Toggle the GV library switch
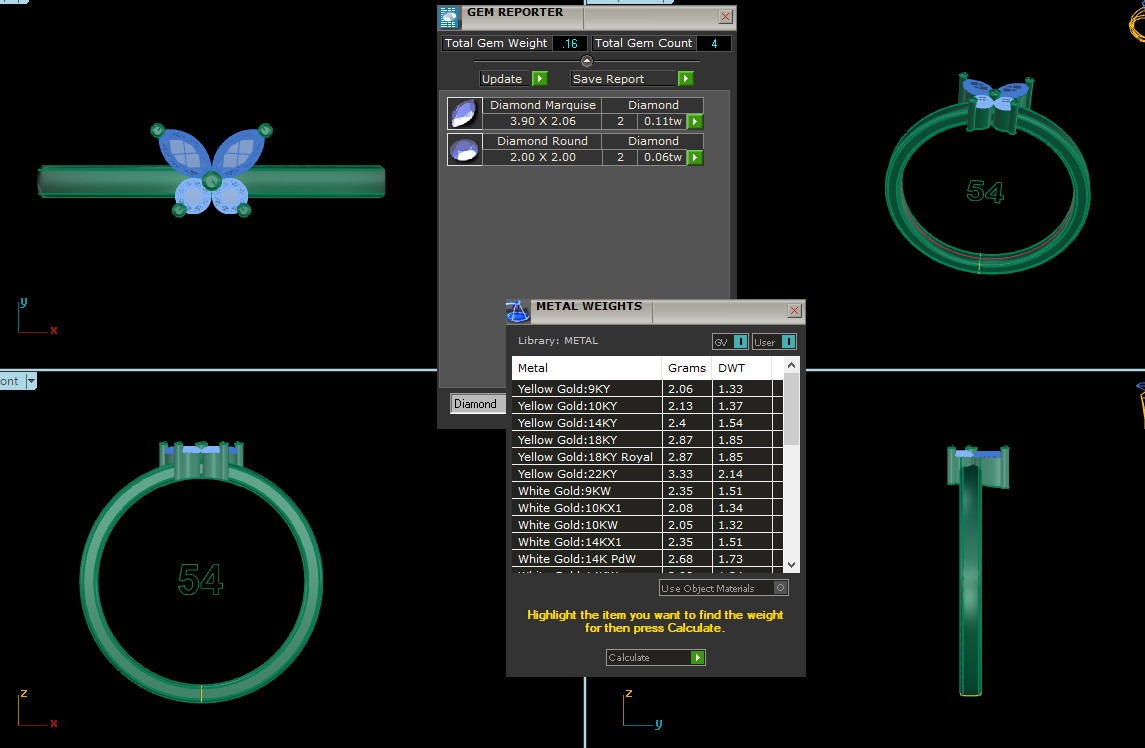The height and width of the screenshot is (748, 1145). (x=740, y=342)
